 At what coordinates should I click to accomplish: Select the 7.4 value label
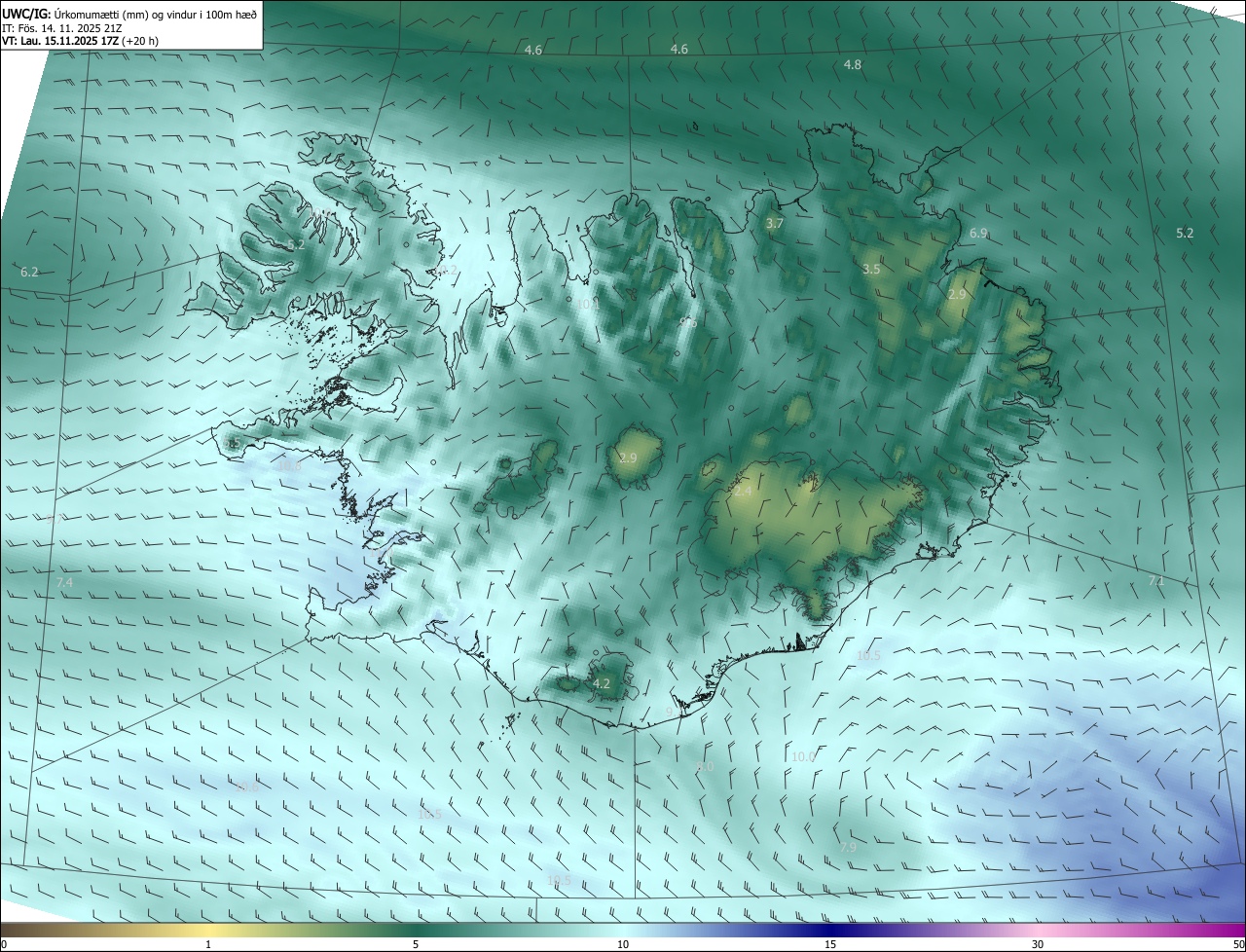(64, 582)
